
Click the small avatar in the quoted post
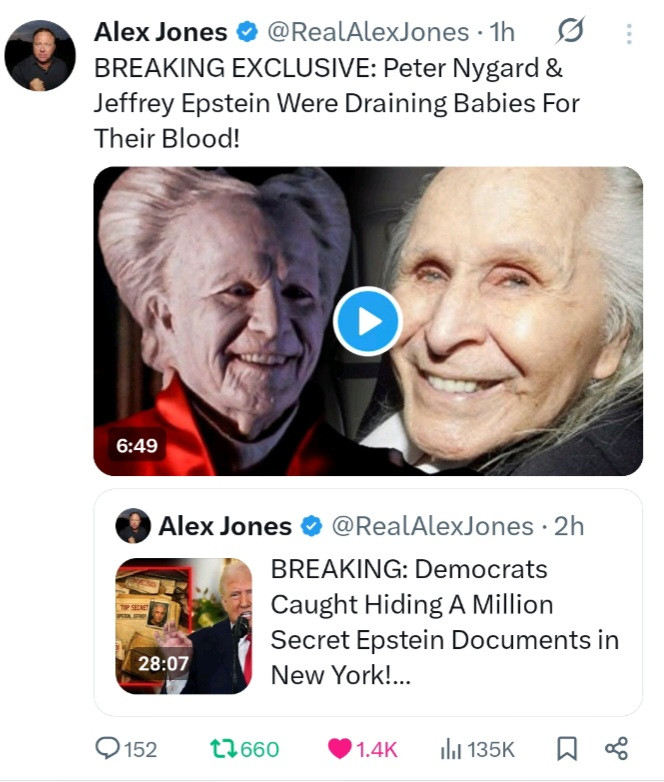pyautogui.click(x=133, y=526)
